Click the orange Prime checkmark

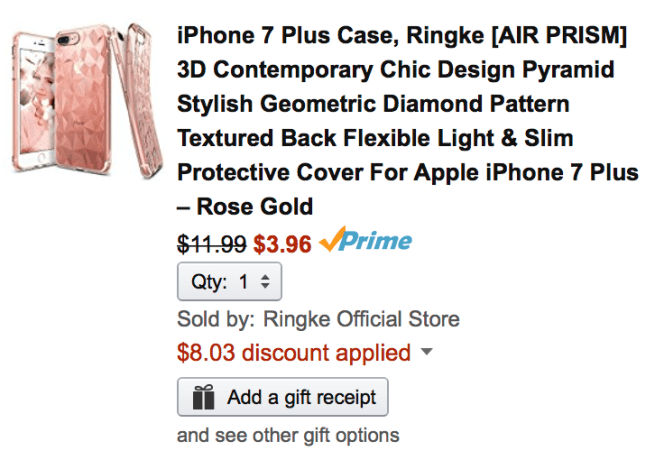pyautogui.click(x=331, y=241)
